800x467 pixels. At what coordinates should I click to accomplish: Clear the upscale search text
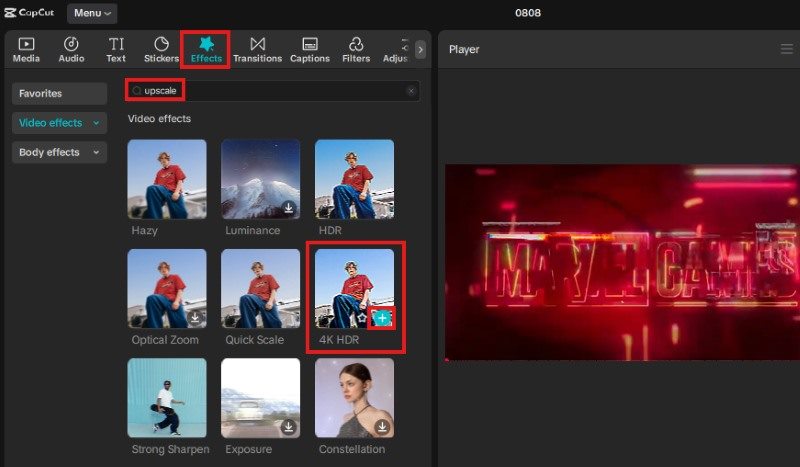coord(410,91)
